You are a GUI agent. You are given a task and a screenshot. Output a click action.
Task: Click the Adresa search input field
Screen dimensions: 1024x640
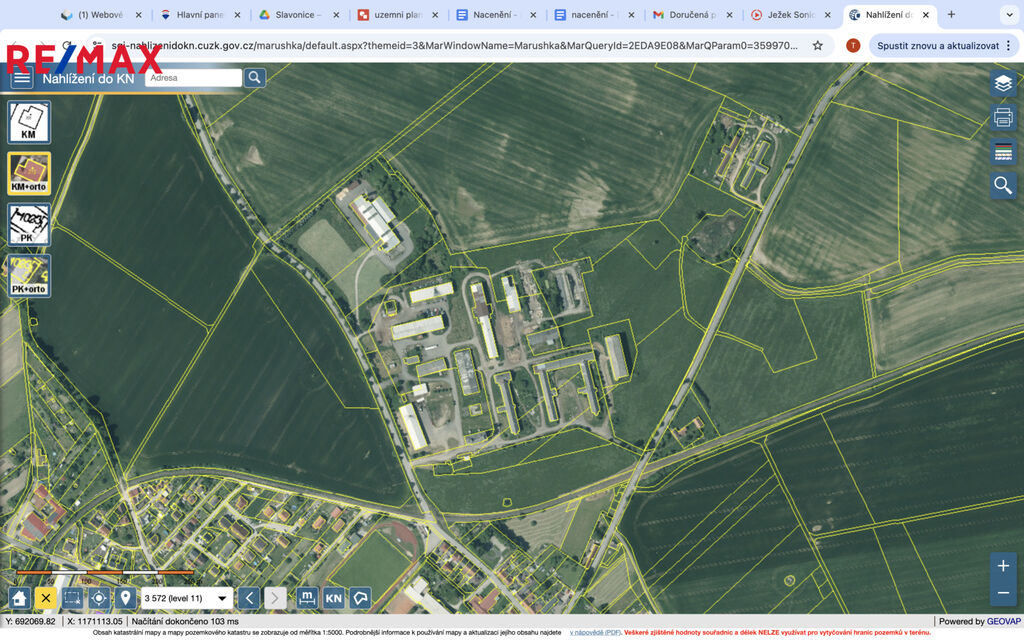pos(194,78)
